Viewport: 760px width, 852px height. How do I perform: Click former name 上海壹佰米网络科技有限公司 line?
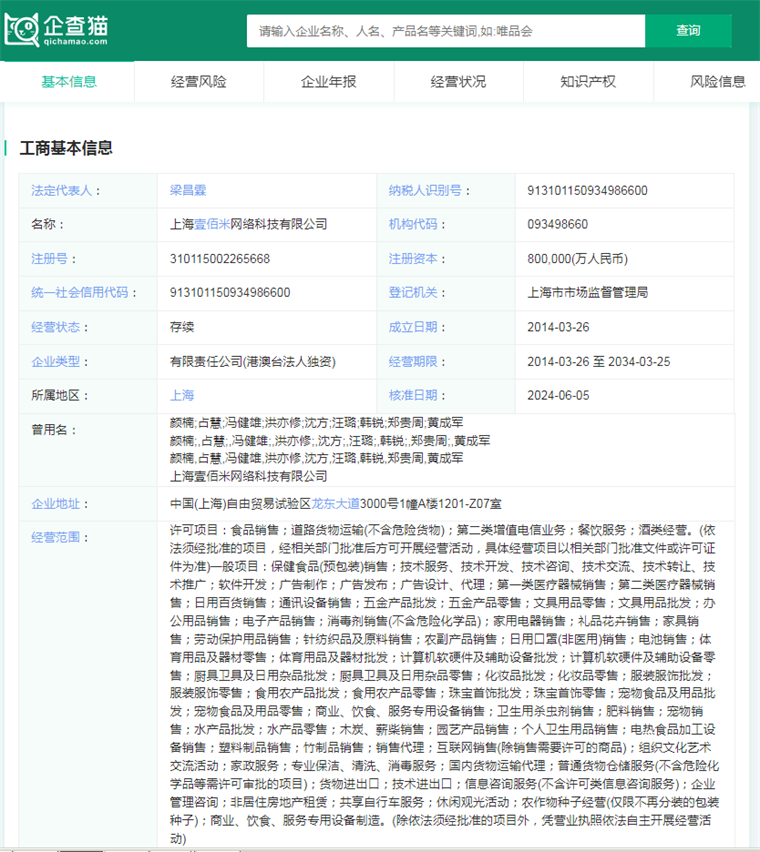pyautogui.click(x=249, y=476)
